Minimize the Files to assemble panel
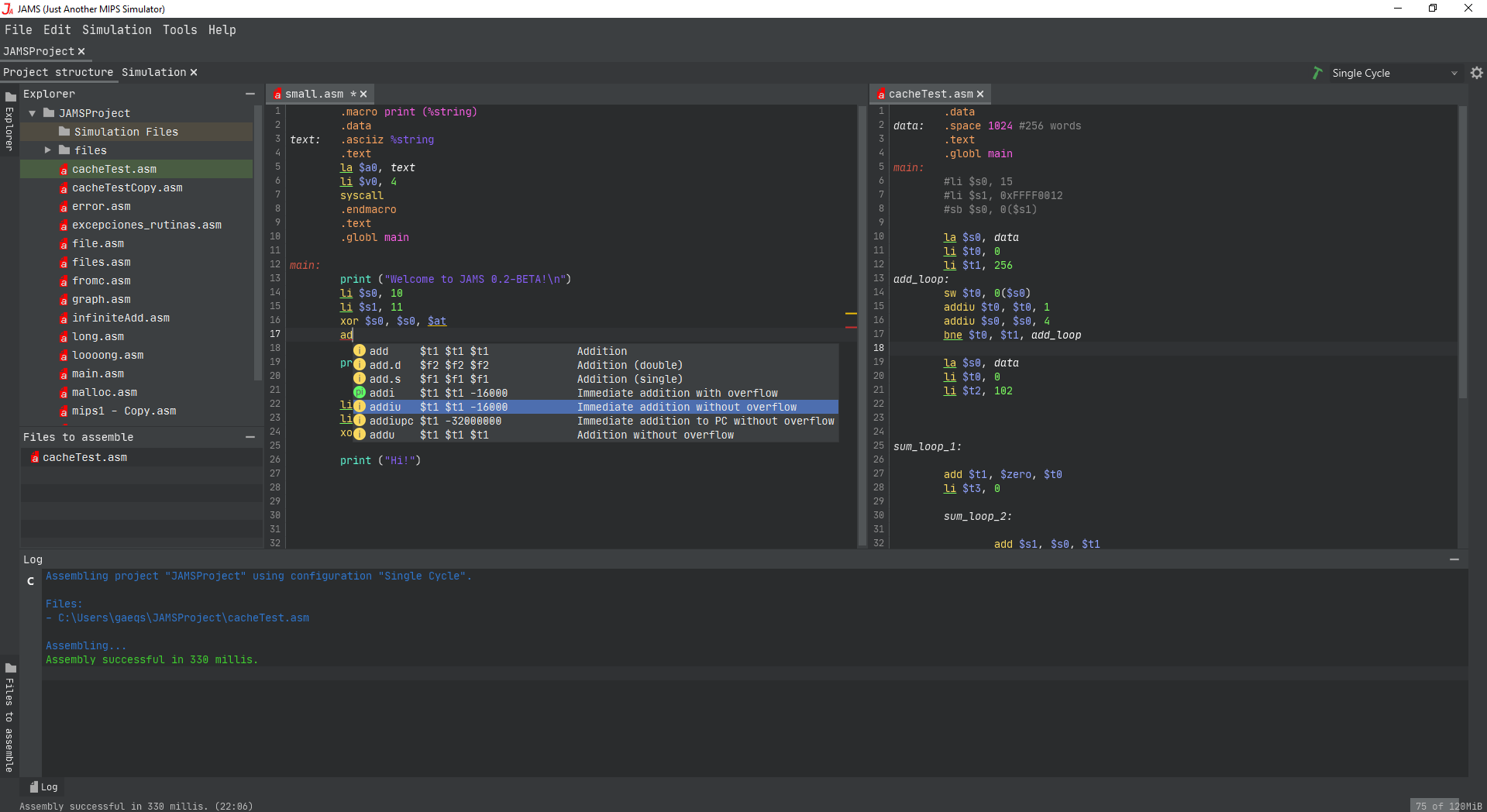This screenshot has width=1487, height=812. pos(250,437)
